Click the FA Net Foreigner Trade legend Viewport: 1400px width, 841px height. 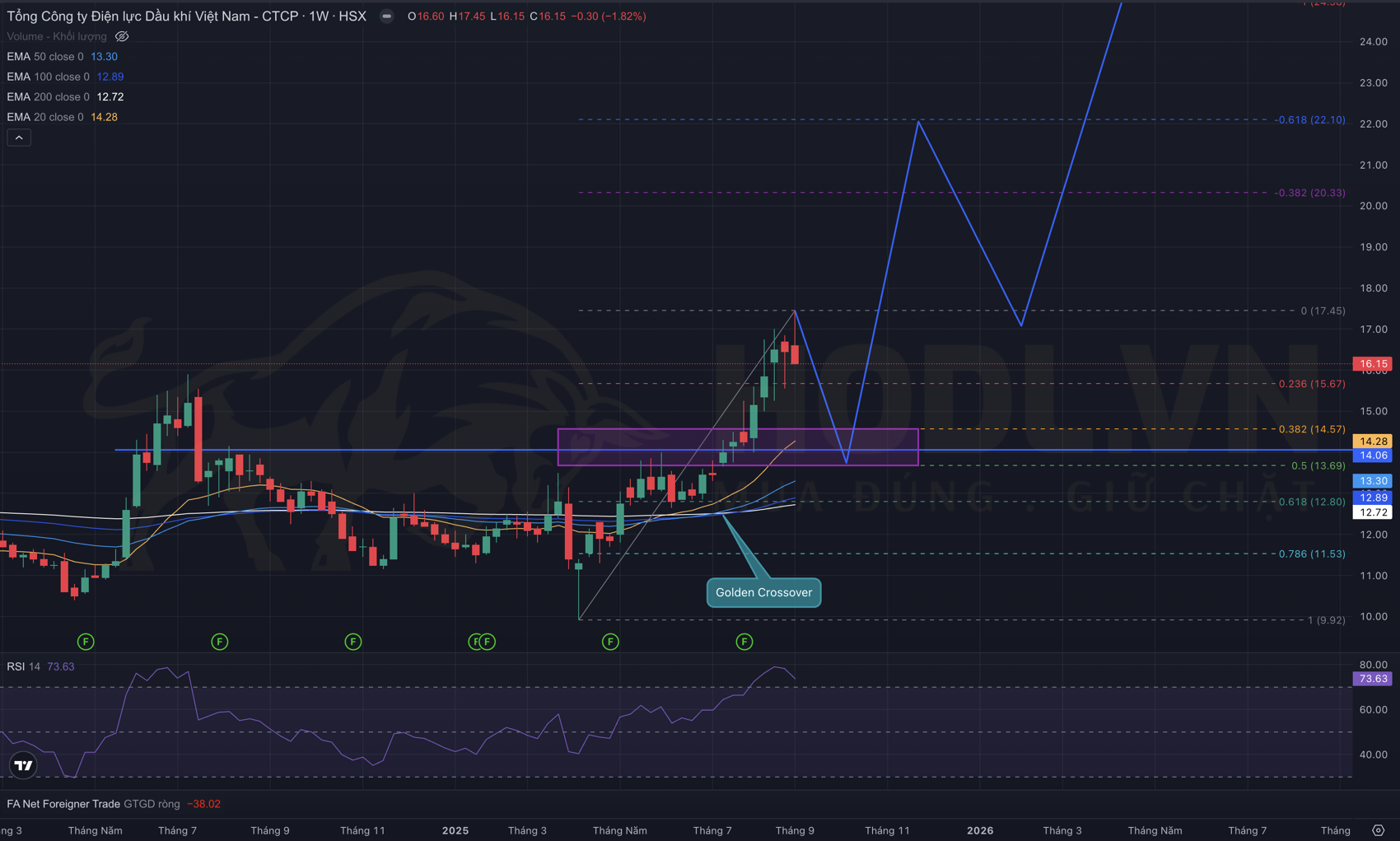tap(63, 804)
